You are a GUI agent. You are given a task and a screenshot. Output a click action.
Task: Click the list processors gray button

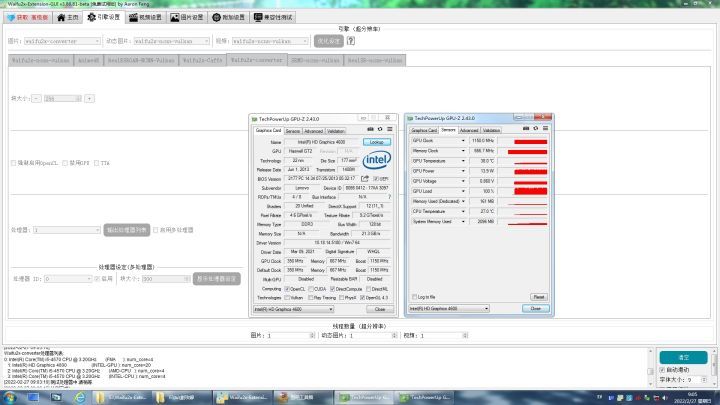coord(127,230)
